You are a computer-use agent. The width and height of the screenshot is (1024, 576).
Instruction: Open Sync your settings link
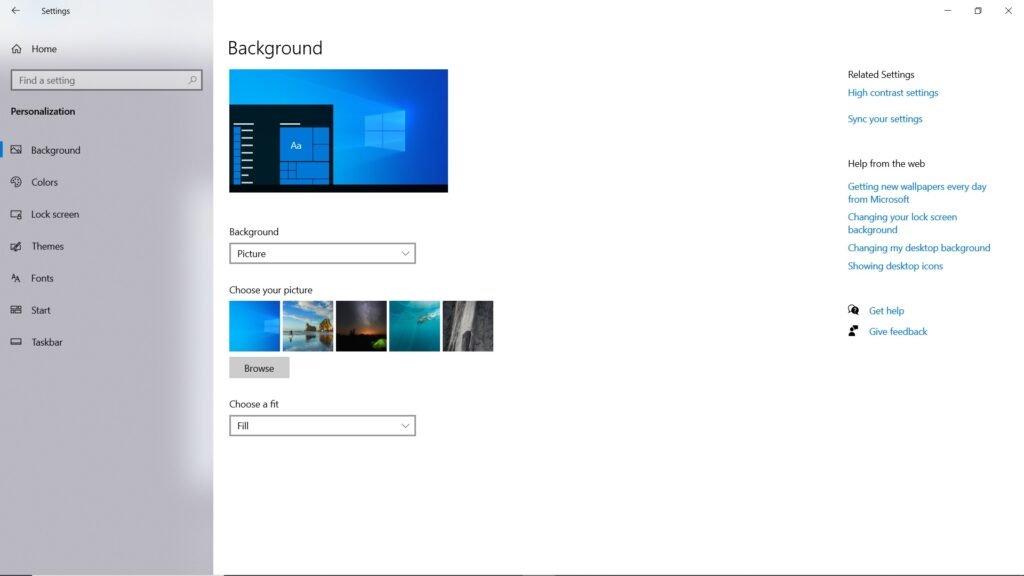point(885,119)
